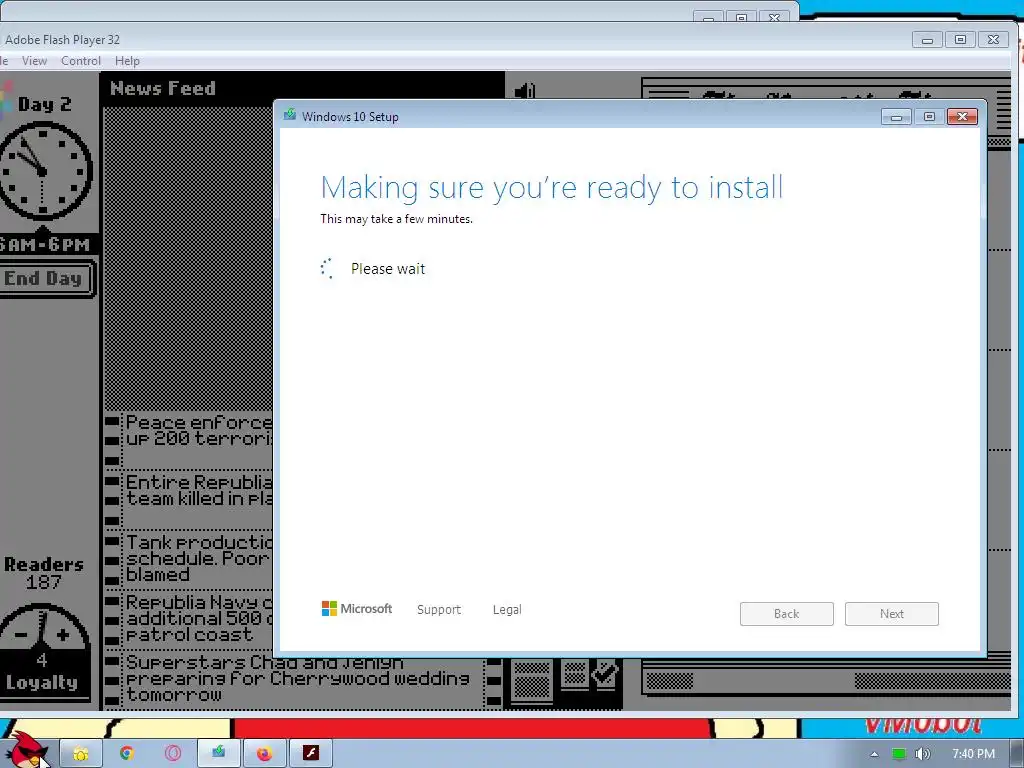Screen dimensions: 1024x768
Task: Switch to Windows 10 Setup taskbar icon
Action: (x=219, y=754)
